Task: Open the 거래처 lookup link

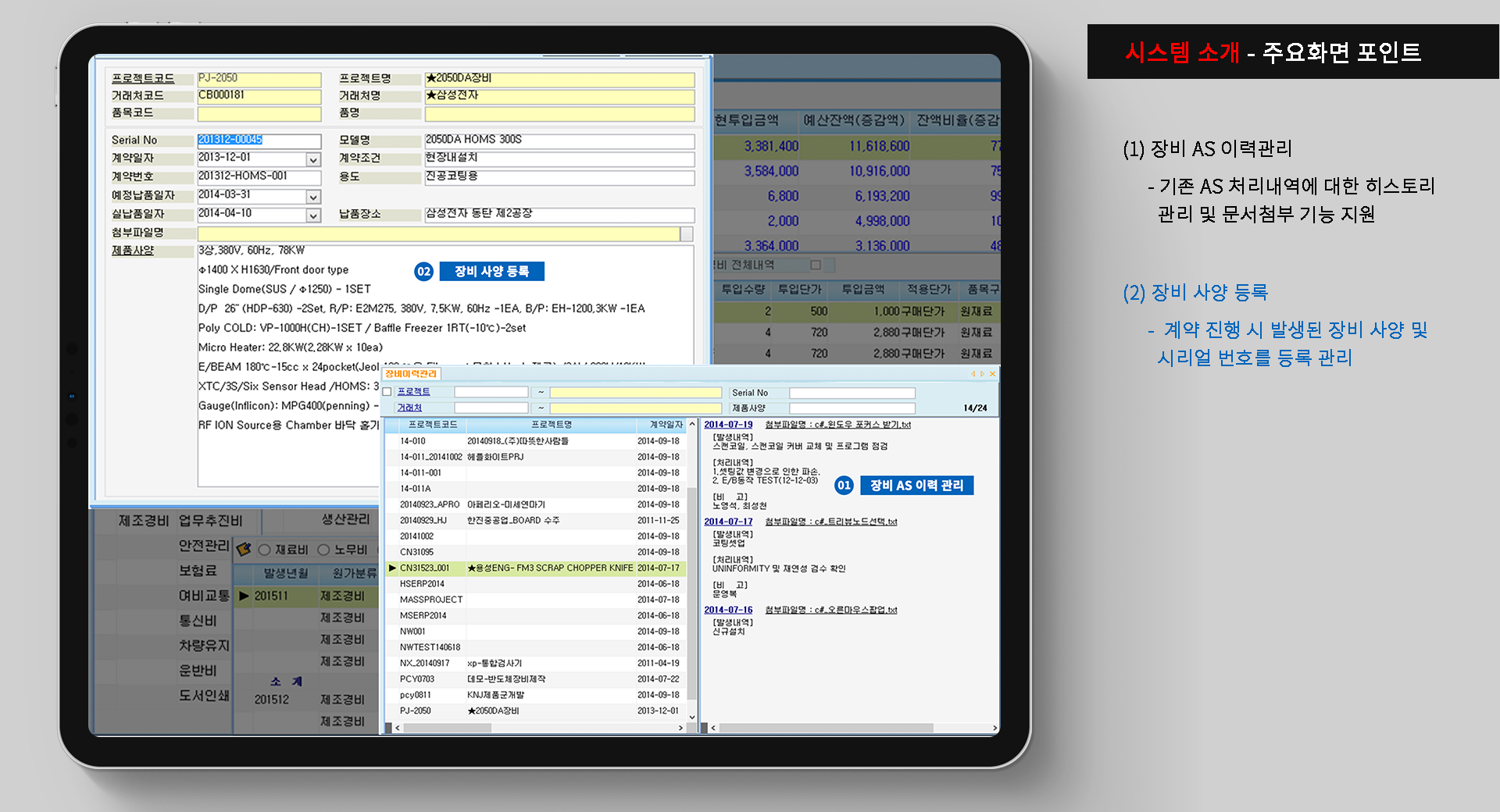Action: pyautogui.click(x=409, y=408)
